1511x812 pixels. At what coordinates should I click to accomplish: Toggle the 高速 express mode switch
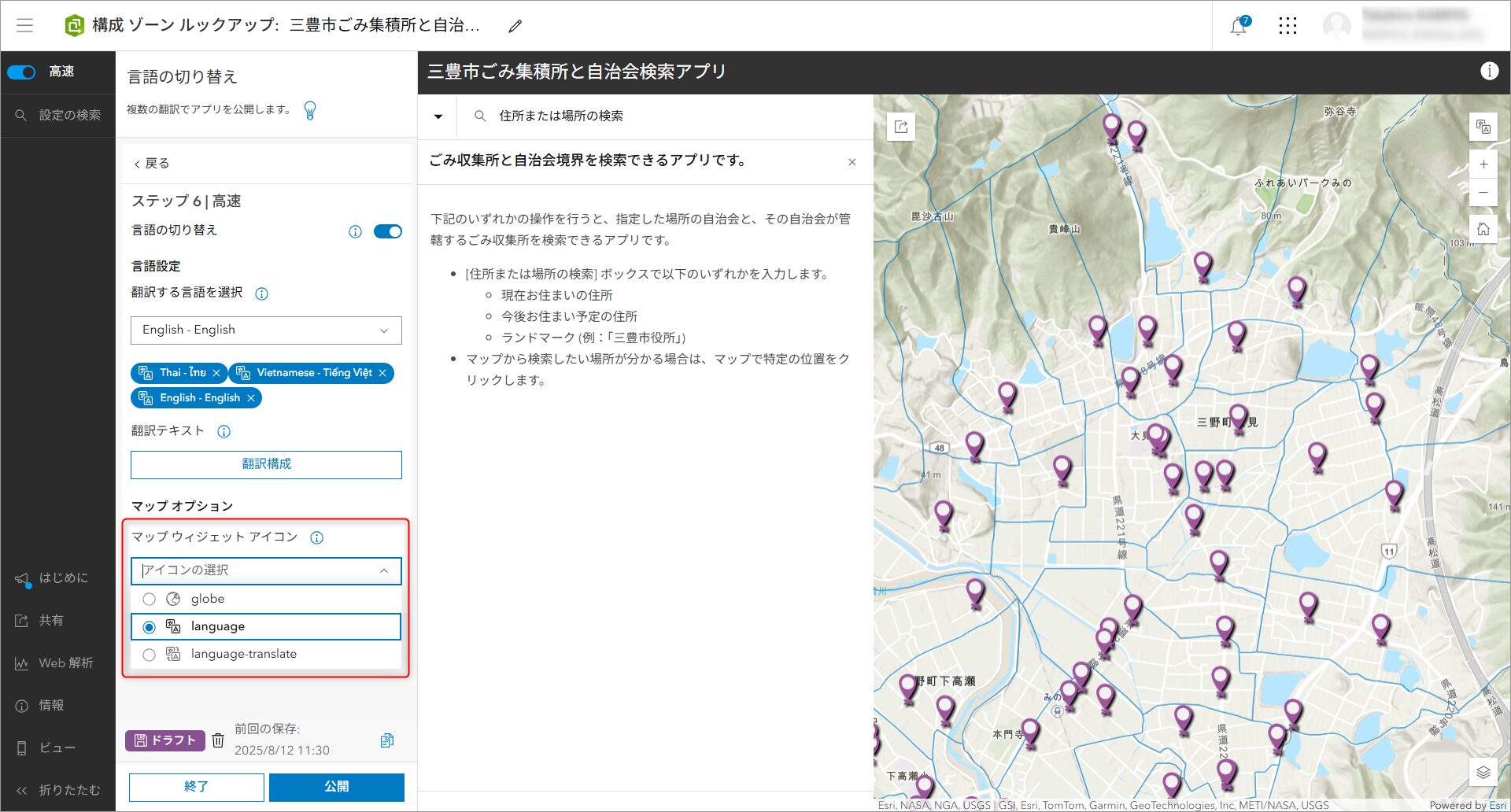21,72
